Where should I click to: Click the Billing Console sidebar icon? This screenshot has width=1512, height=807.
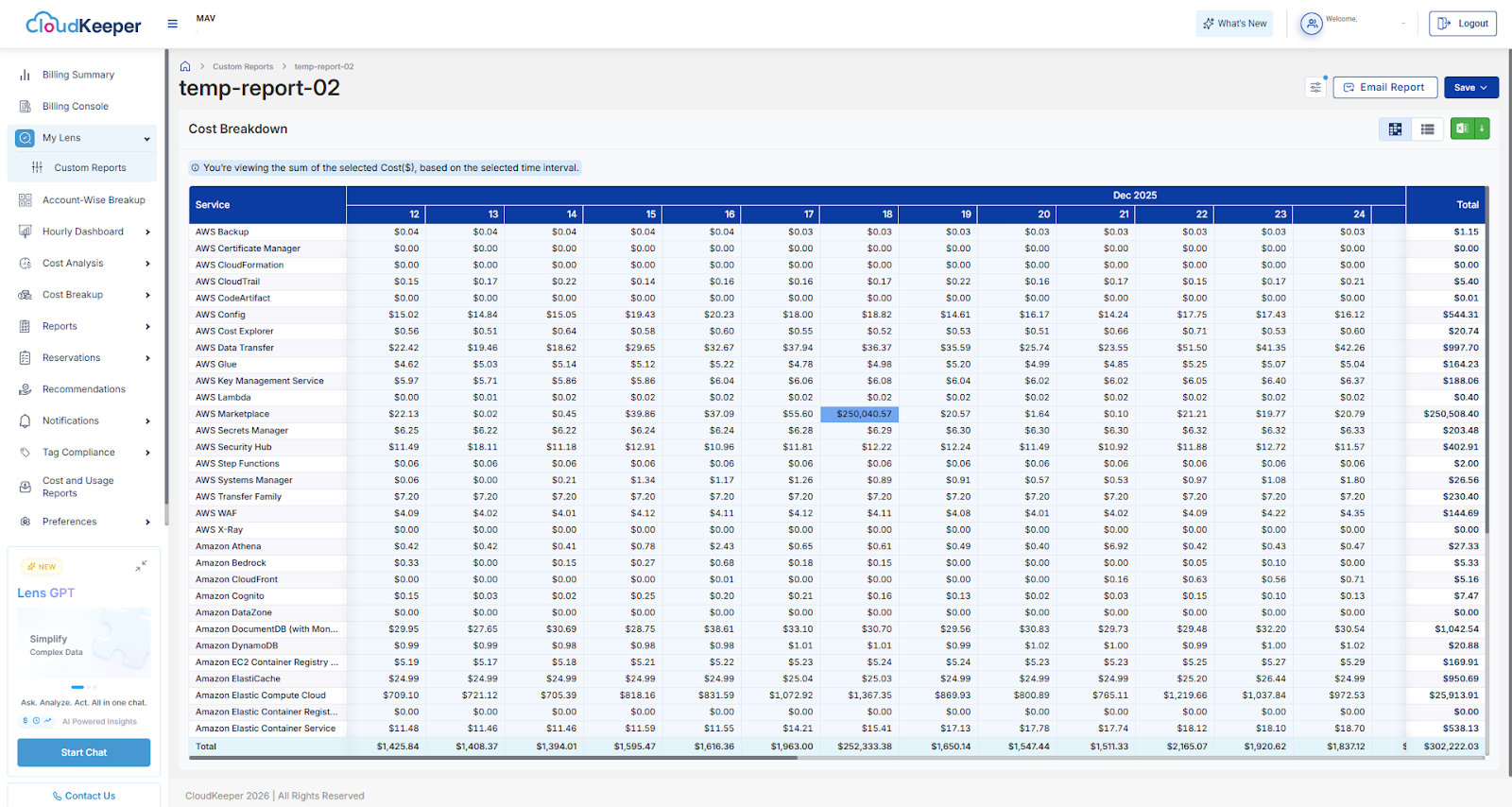click(x=25, y=106)
